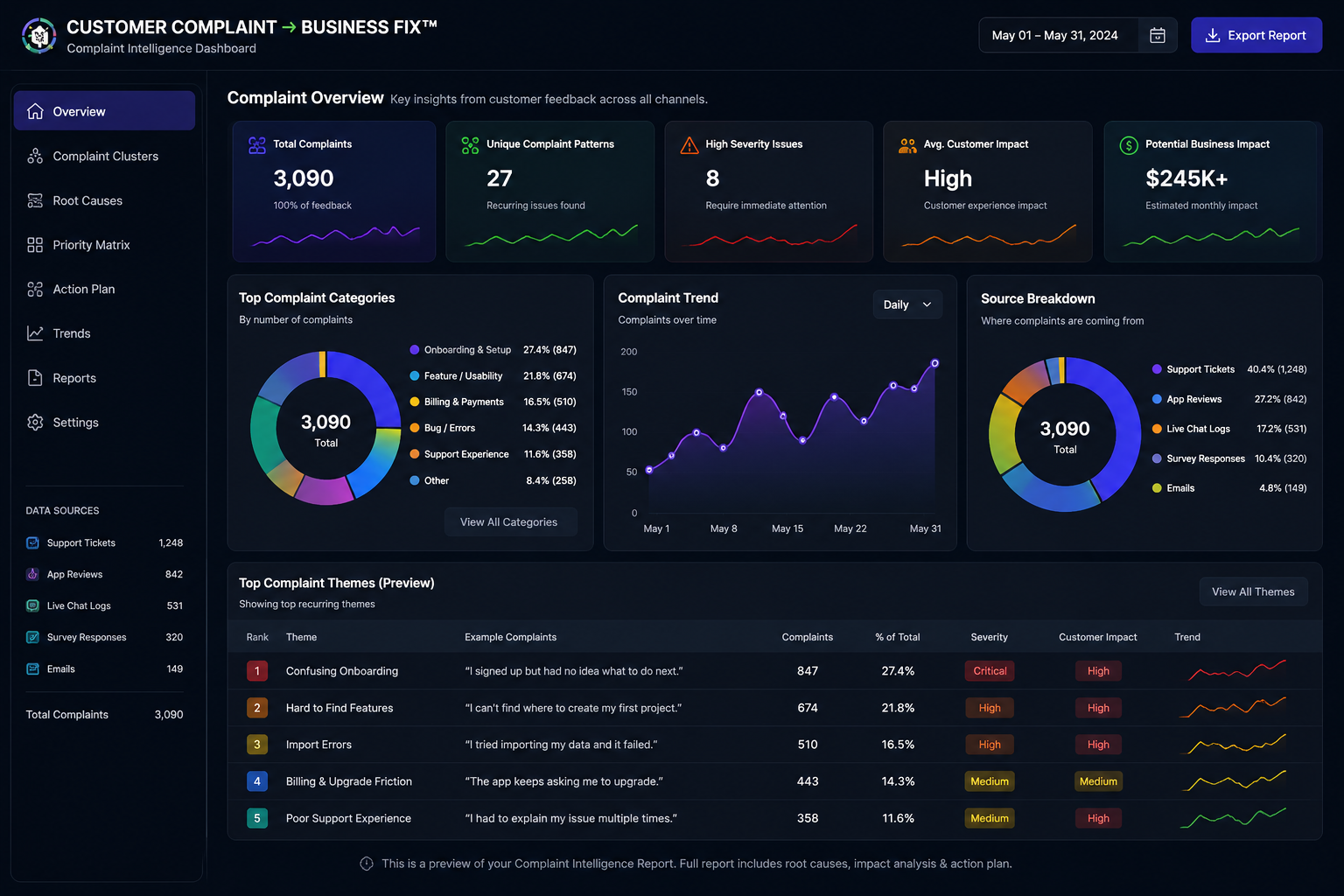This screenshot has width=1344, height=896.
Task: Click the Top Complaint Categories donut chart center
Action: (x=325, y=429)
